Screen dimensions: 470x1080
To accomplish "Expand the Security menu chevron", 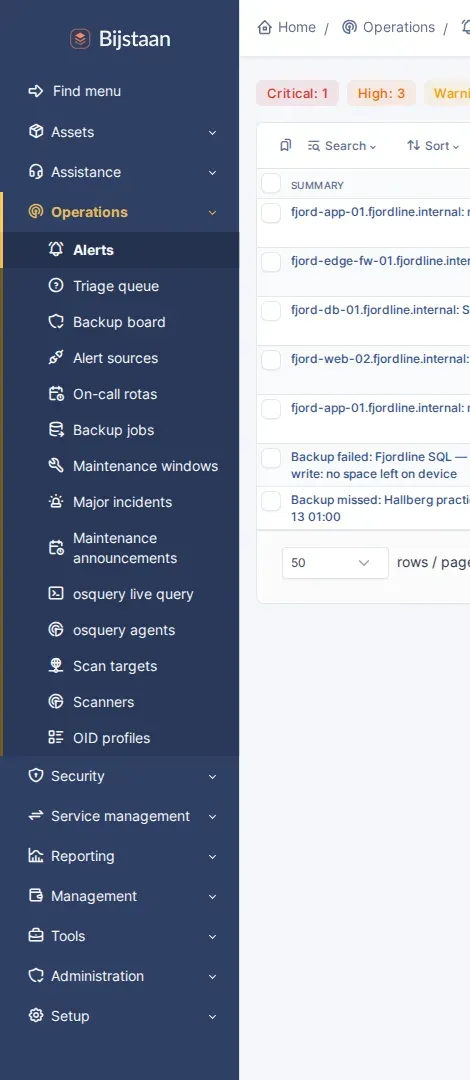I will [212, 776].
